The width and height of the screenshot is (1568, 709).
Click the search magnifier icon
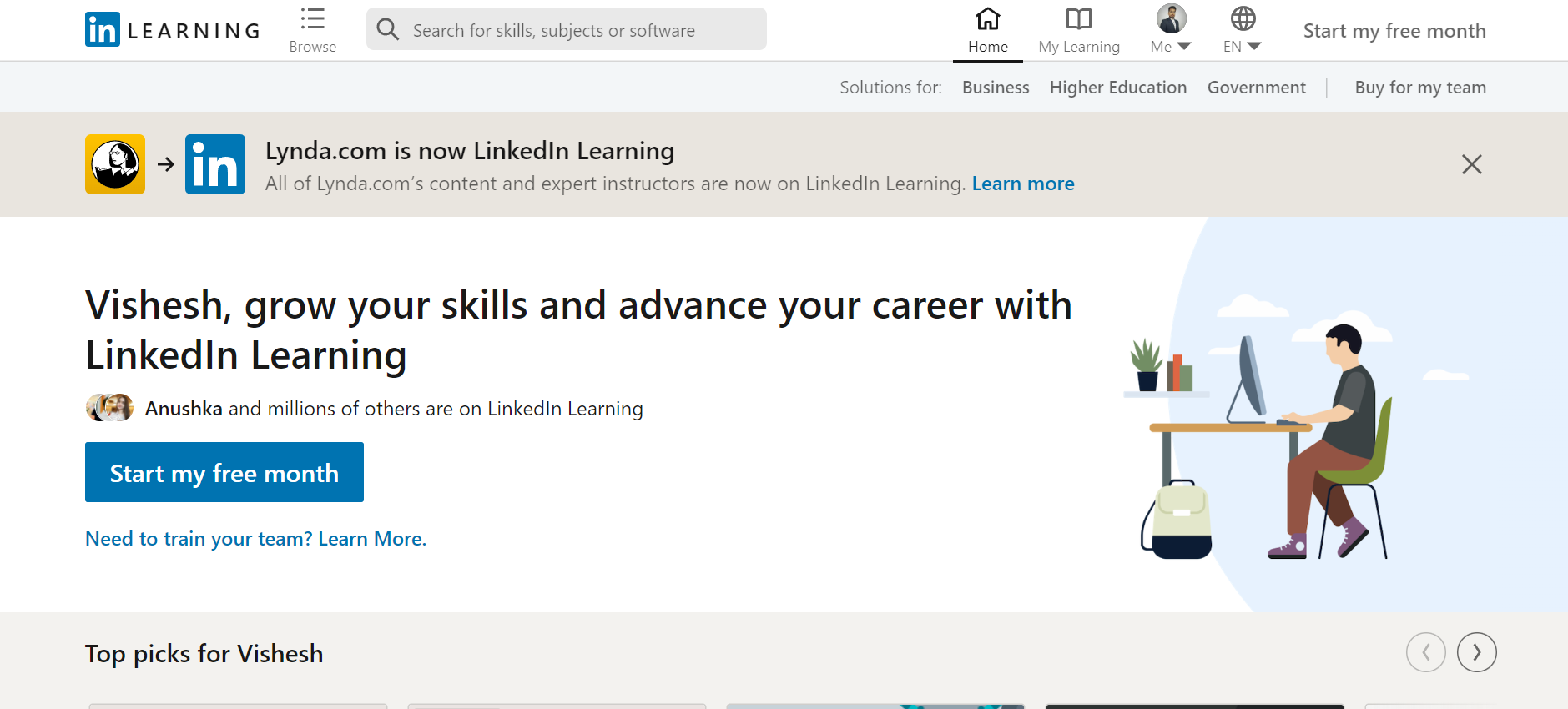[x=387, y=30]
